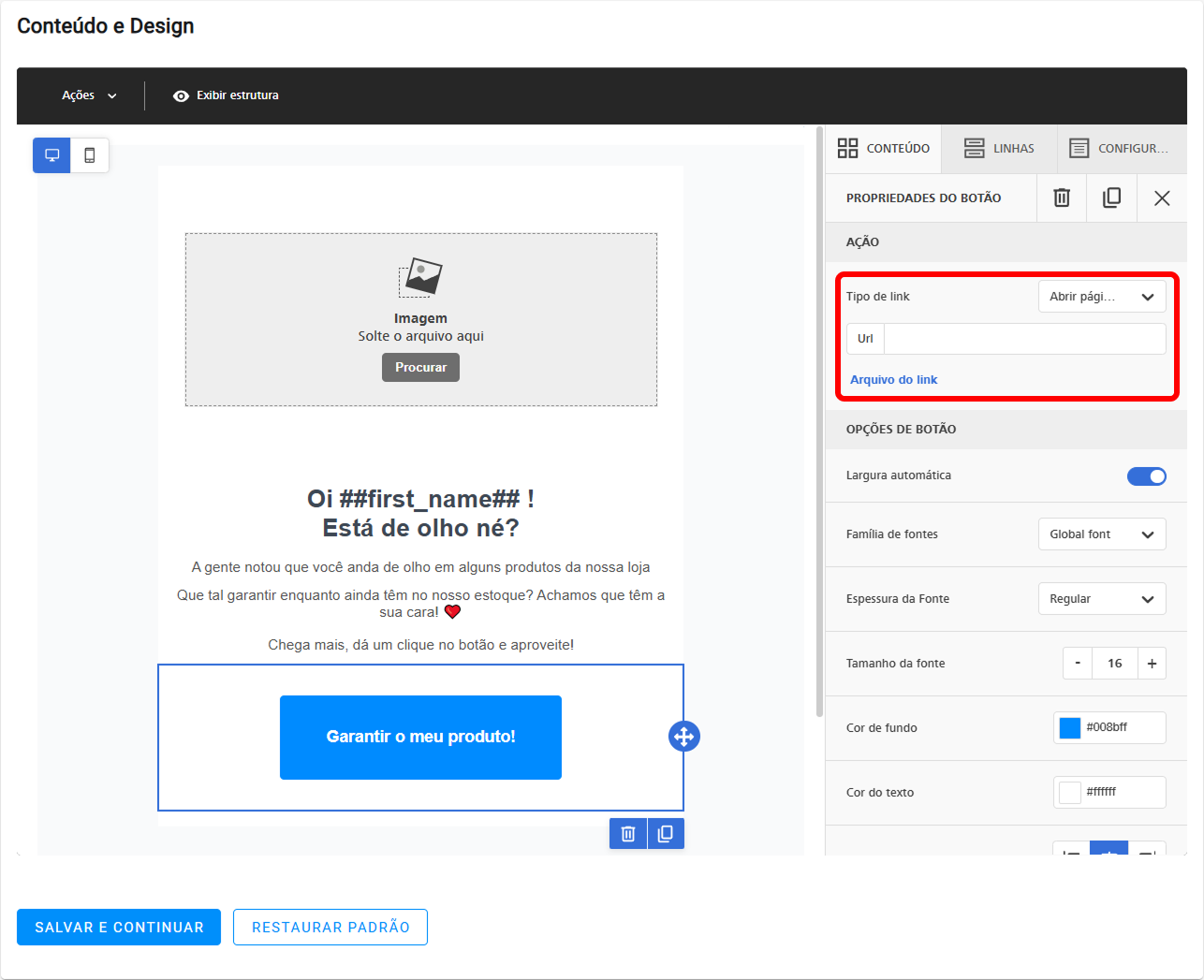Viewport: 1204px width, 980px height.
Task: Open the Conteúdo tab
Action: pos(884,148)
